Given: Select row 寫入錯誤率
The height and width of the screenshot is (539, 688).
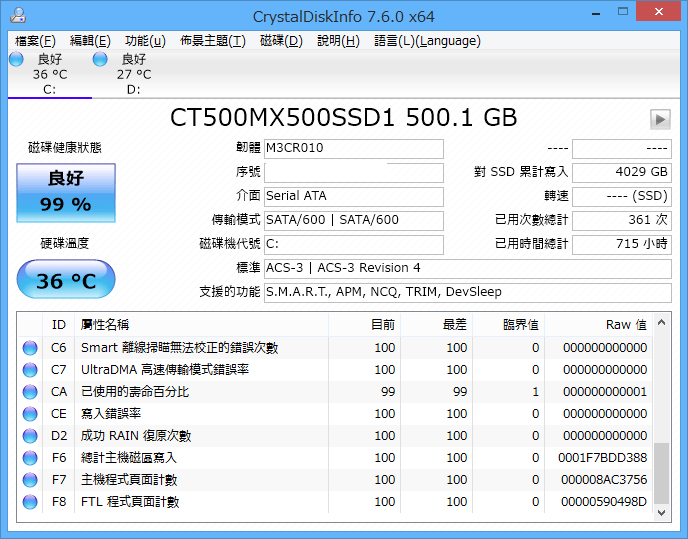Looking at the screenshot, I should click(335, 413).
